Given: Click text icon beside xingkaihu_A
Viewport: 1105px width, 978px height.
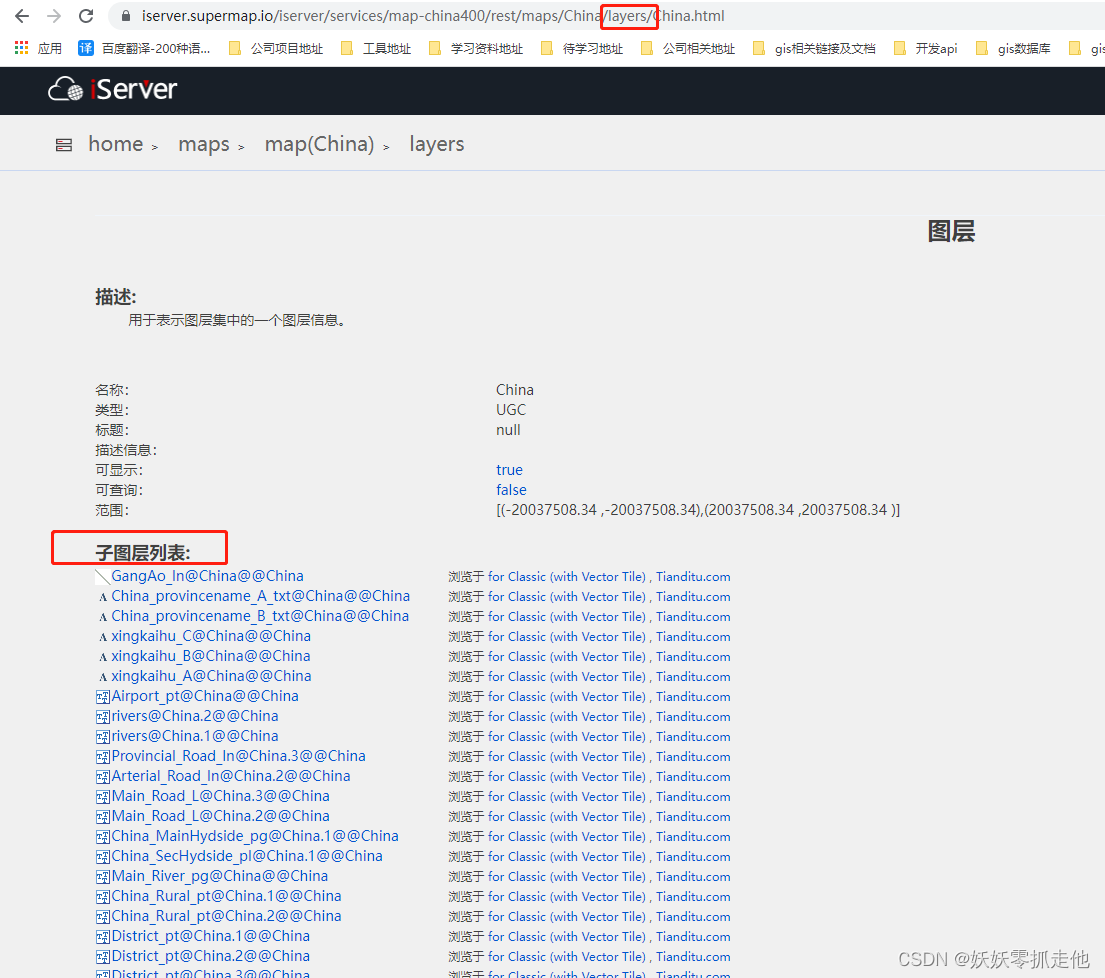Looking at the screenshot, I should point(104,677).
